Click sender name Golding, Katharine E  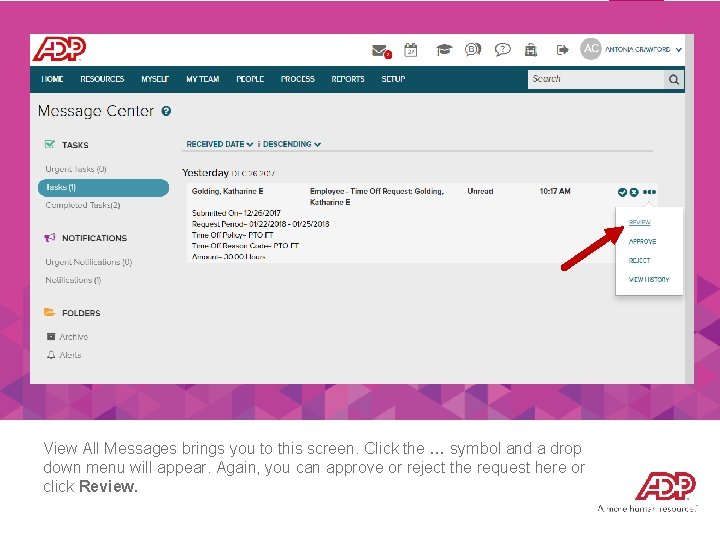pyautogui.click(x=227, y=191)
